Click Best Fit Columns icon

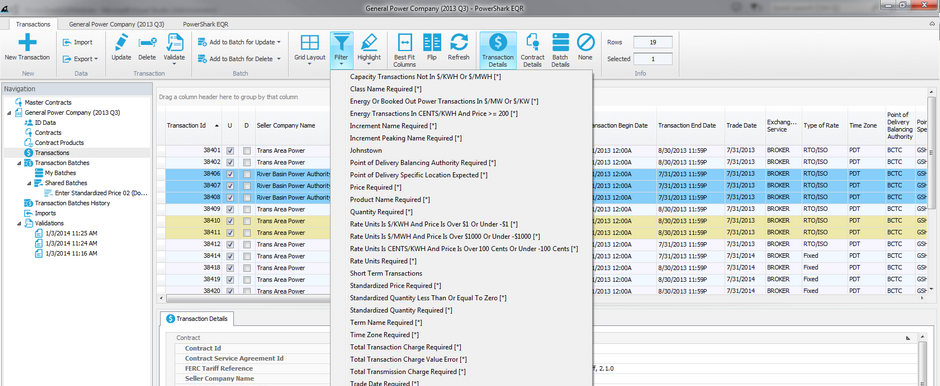click(405, 43)
